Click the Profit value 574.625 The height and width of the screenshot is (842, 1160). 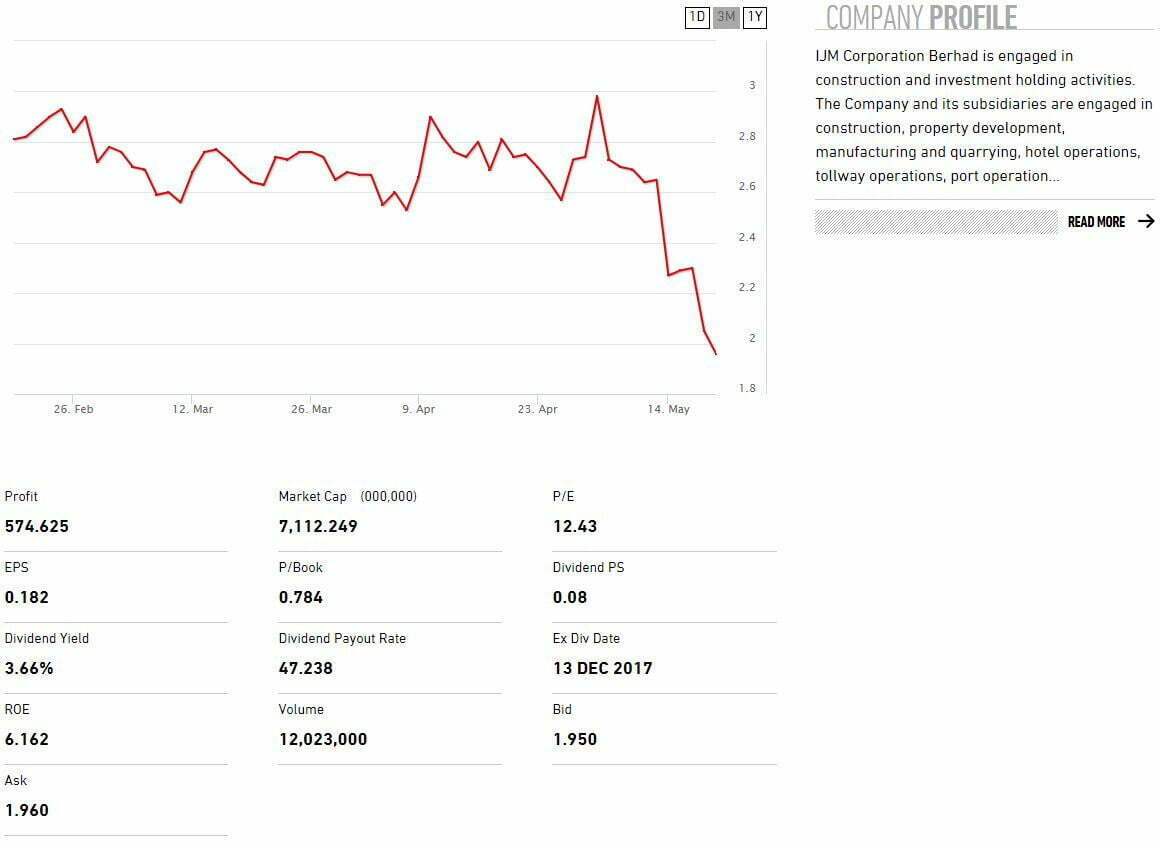pyautogui.click(x=37, y=526)
